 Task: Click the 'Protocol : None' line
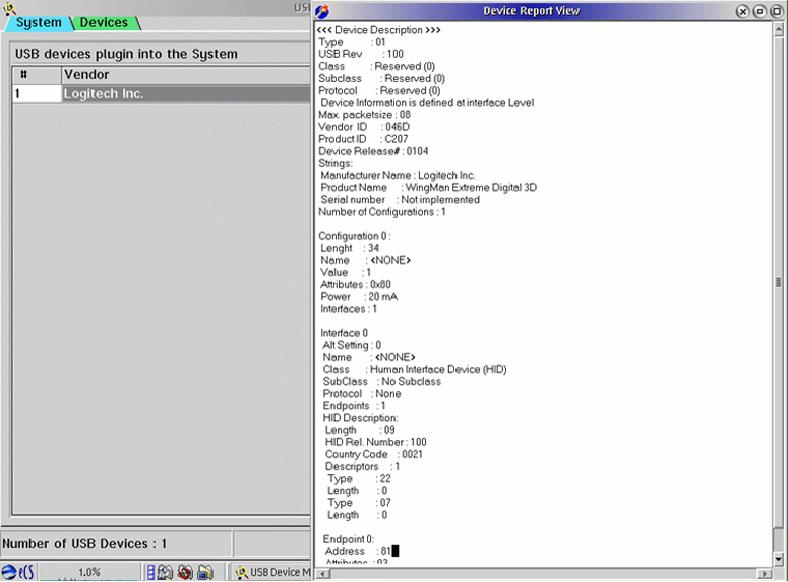362,394
